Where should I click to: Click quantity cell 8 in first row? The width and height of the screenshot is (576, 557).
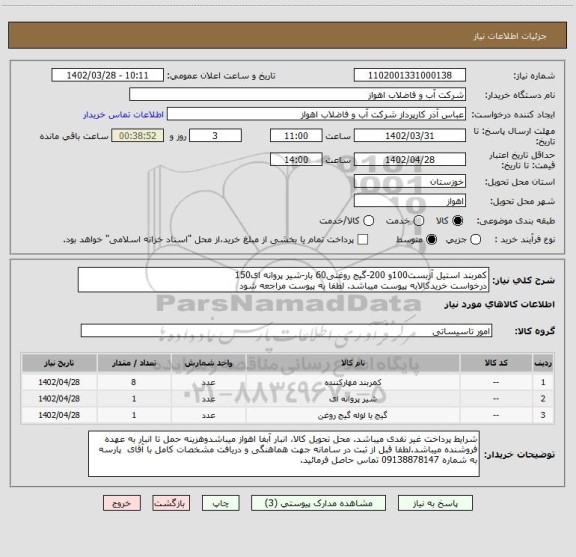coord(134,382)
